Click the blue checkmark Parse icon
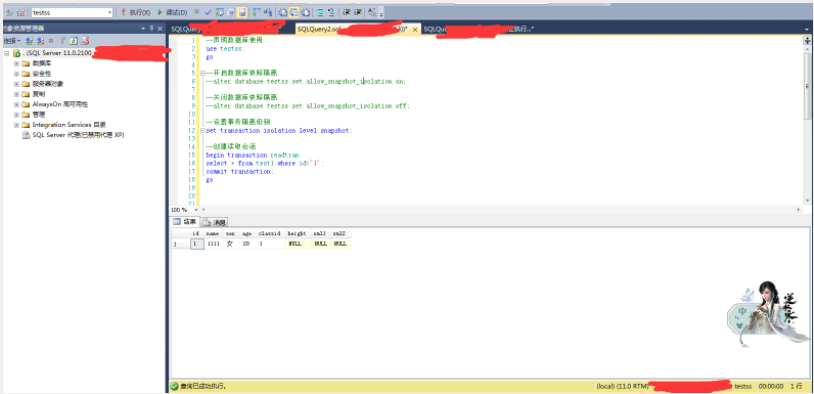The image size is (814, 394). click(208, 12)
